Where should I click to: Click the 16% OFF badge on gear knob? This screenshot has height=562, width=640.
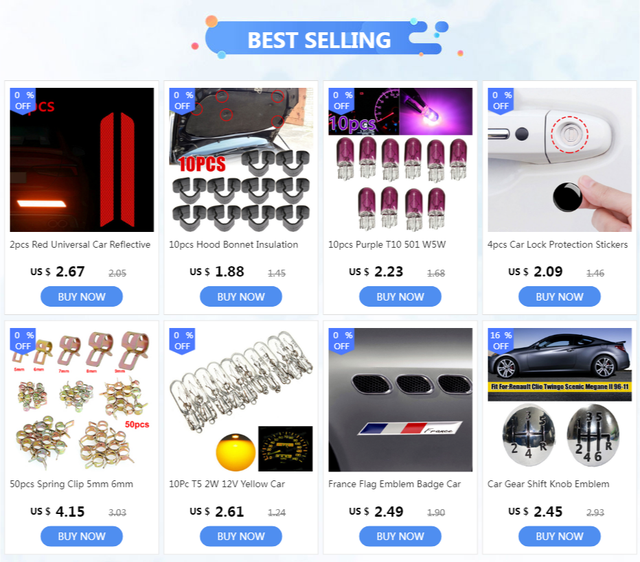(501, 341)
